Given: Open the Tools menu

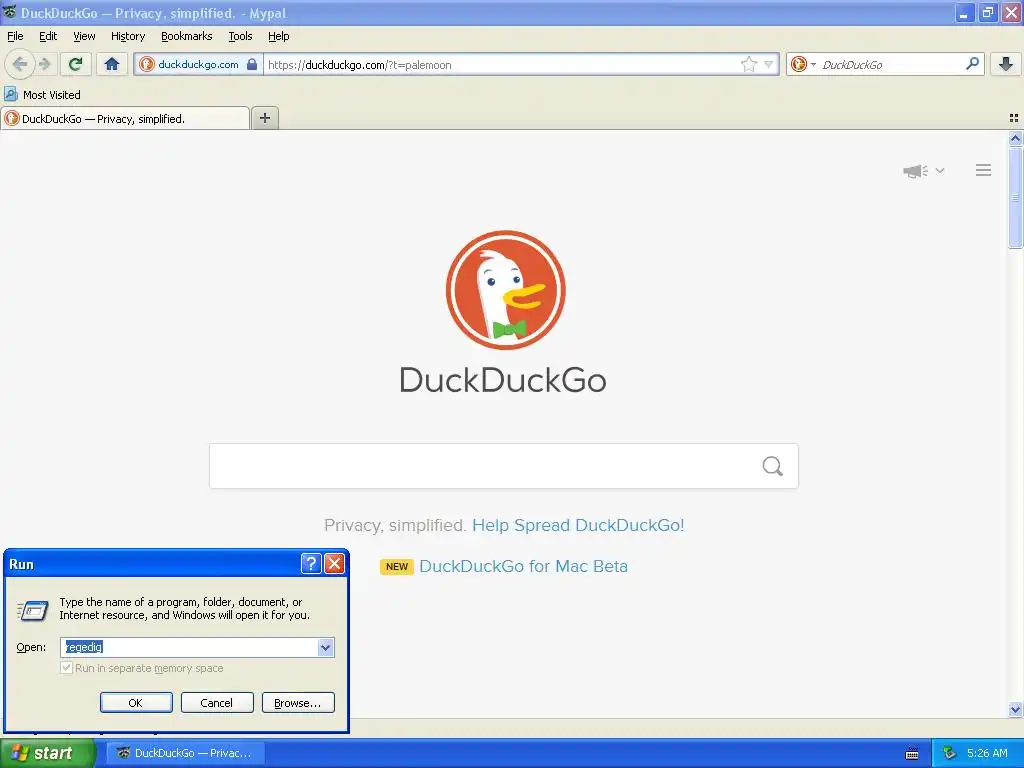Looking at the screenshot, I should pyautogui.click(x=240, y=37).
